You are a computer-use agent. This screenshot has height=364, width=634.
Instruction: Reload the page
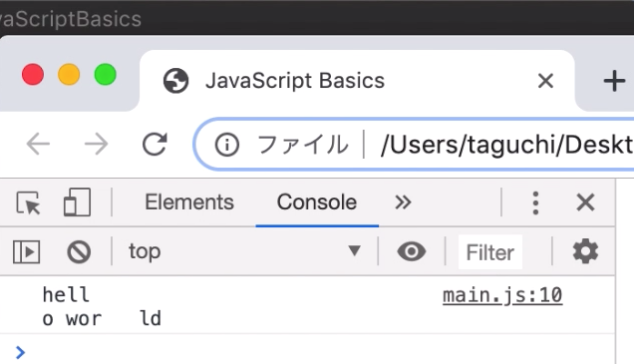155,144
